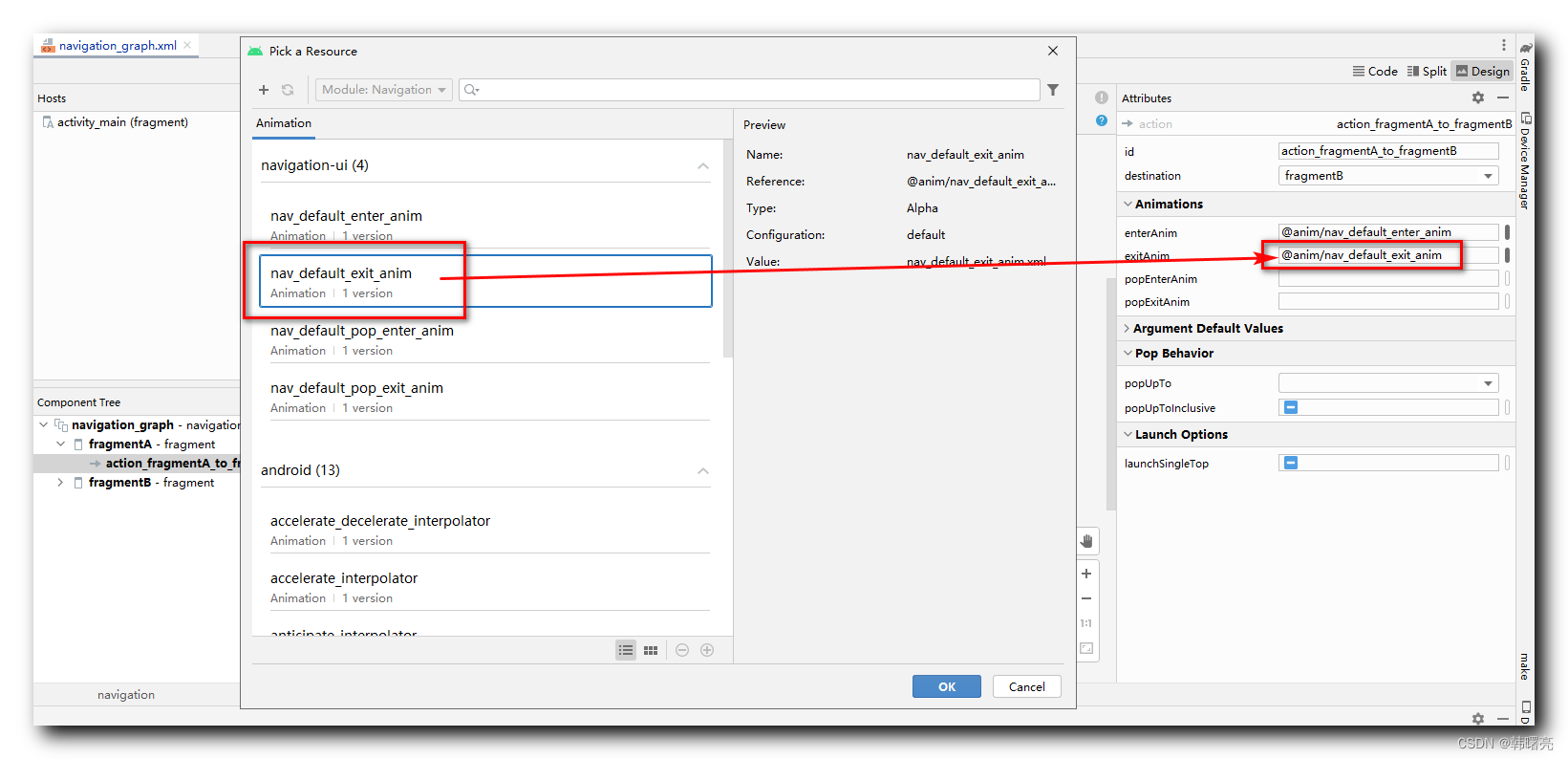Open the Module: Navigation dropdown
The width and height of the screenshot is (1568, 759).
(384, 90)
